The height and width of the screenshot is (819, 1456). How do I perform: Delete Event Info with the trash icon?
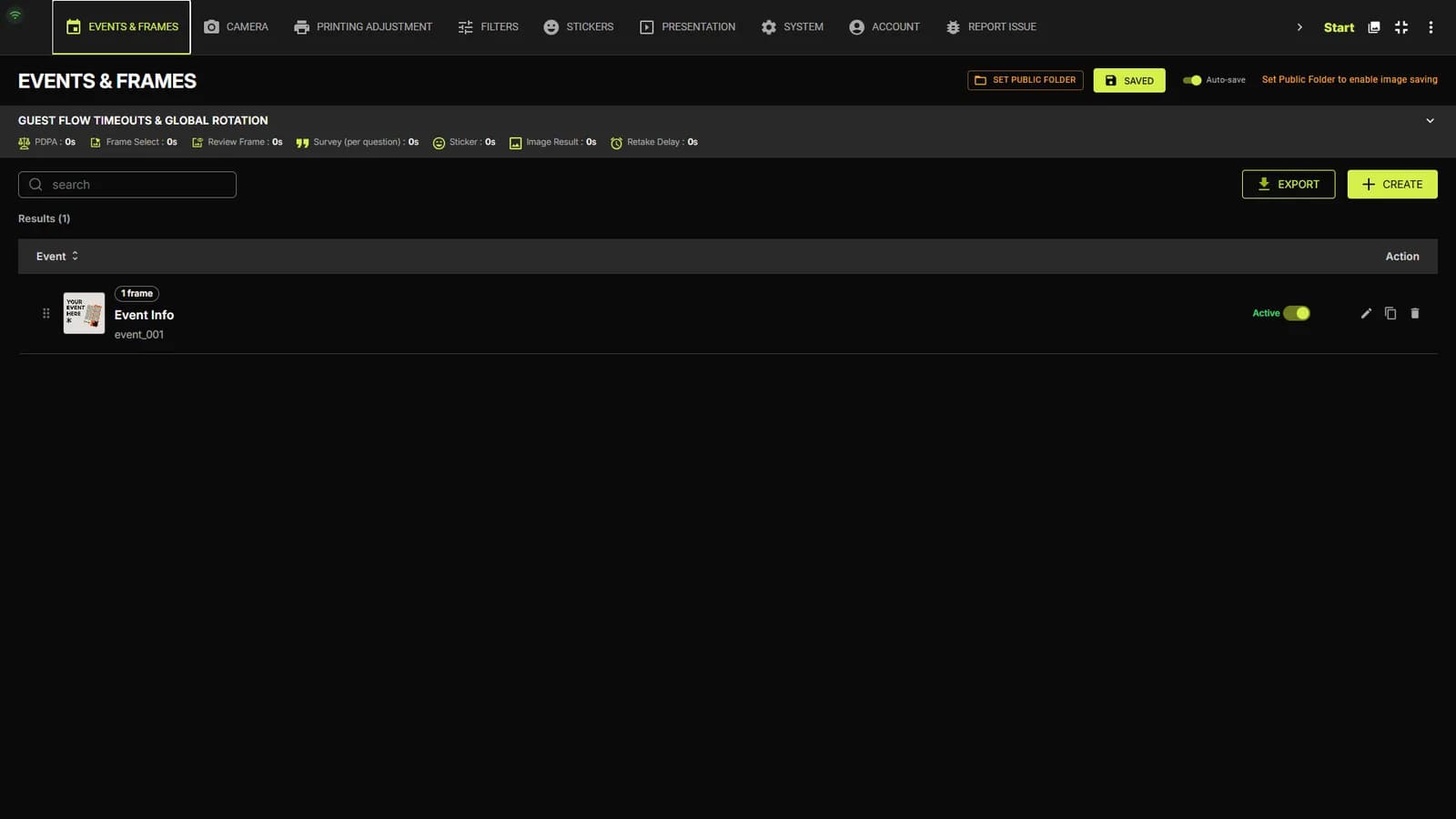[1415, 313]
